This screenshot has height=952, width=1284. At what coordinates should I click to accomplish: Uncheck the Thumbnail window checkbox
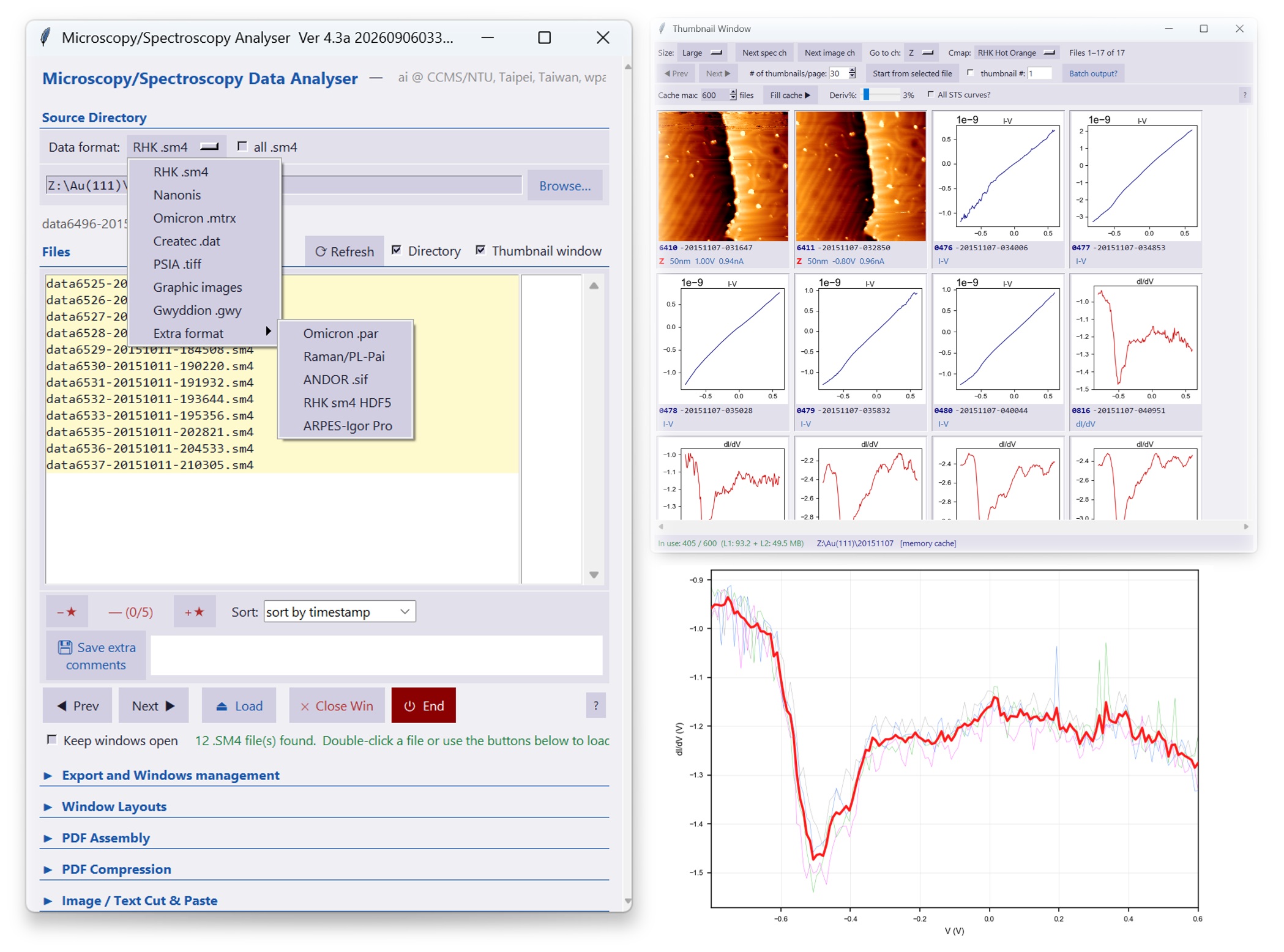tap(480, 250)
